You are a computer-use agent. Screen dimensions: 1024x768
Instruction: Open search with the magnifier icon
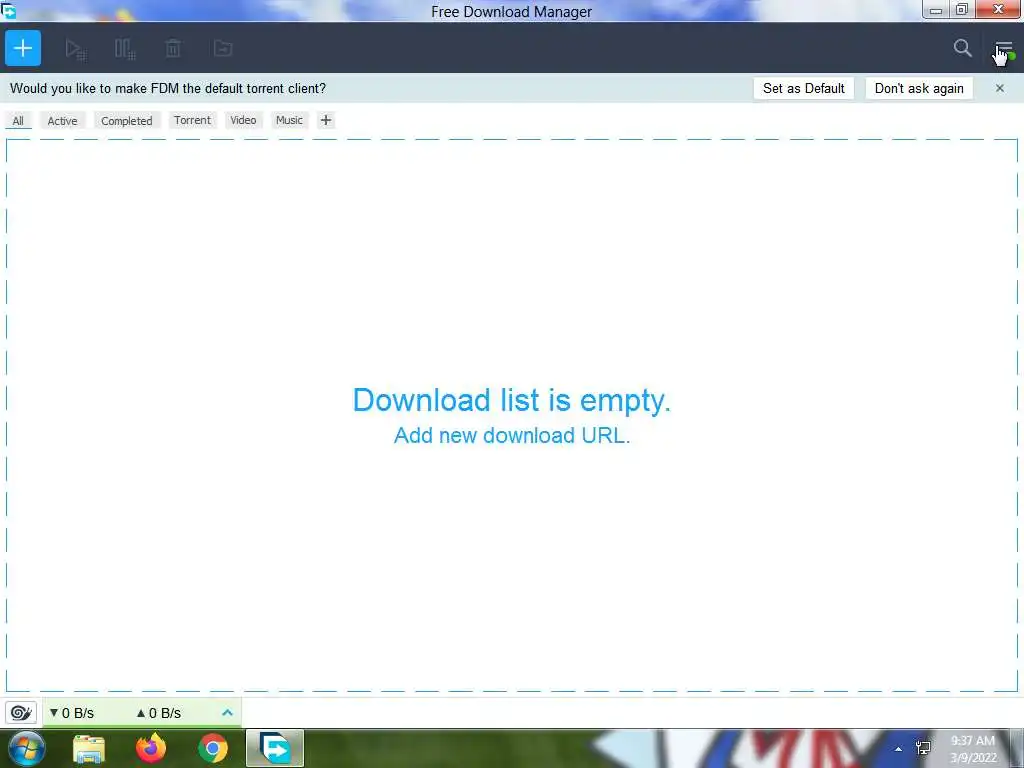coord(962,48)
